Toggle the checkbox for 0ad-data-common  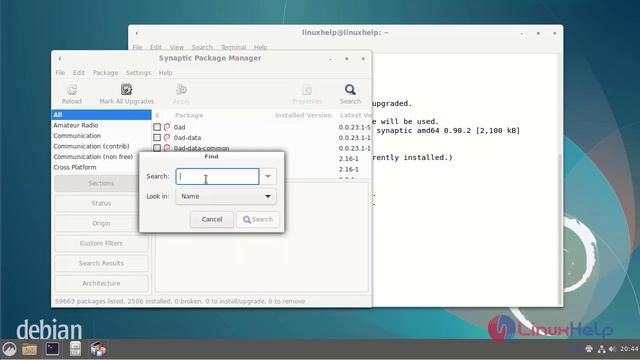click(x=157, y=148)
